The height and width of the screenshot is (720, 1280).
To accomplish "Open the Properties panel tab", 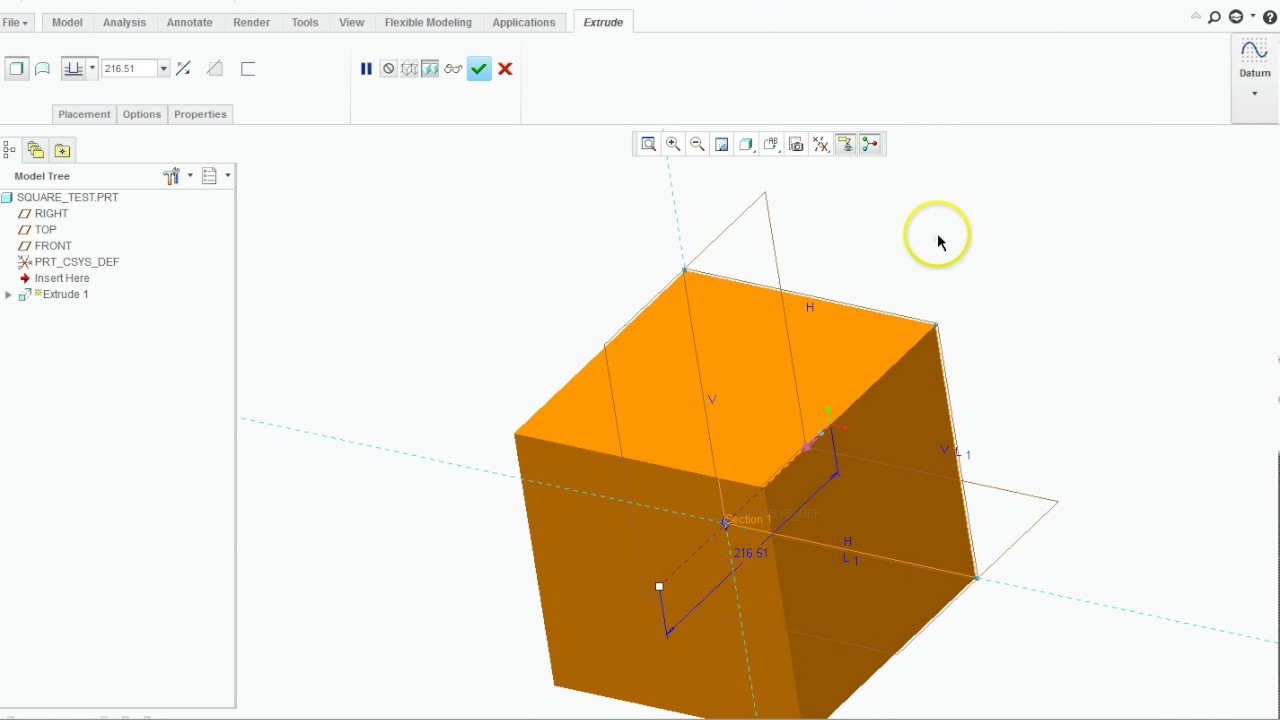I will (x=200, y=114).
